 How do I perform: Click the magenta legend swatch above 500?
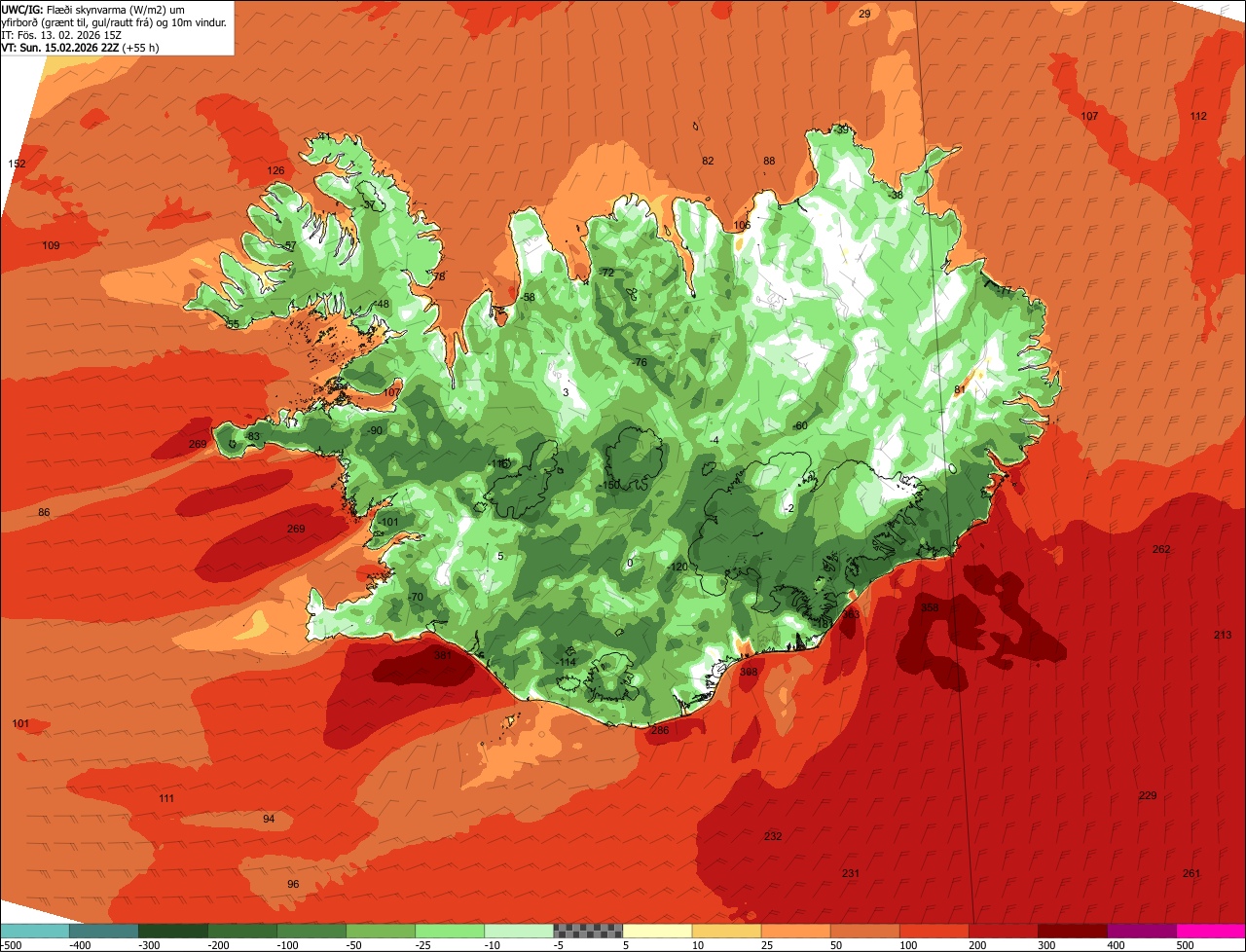pyautogui.click(x=1211, y=931)
